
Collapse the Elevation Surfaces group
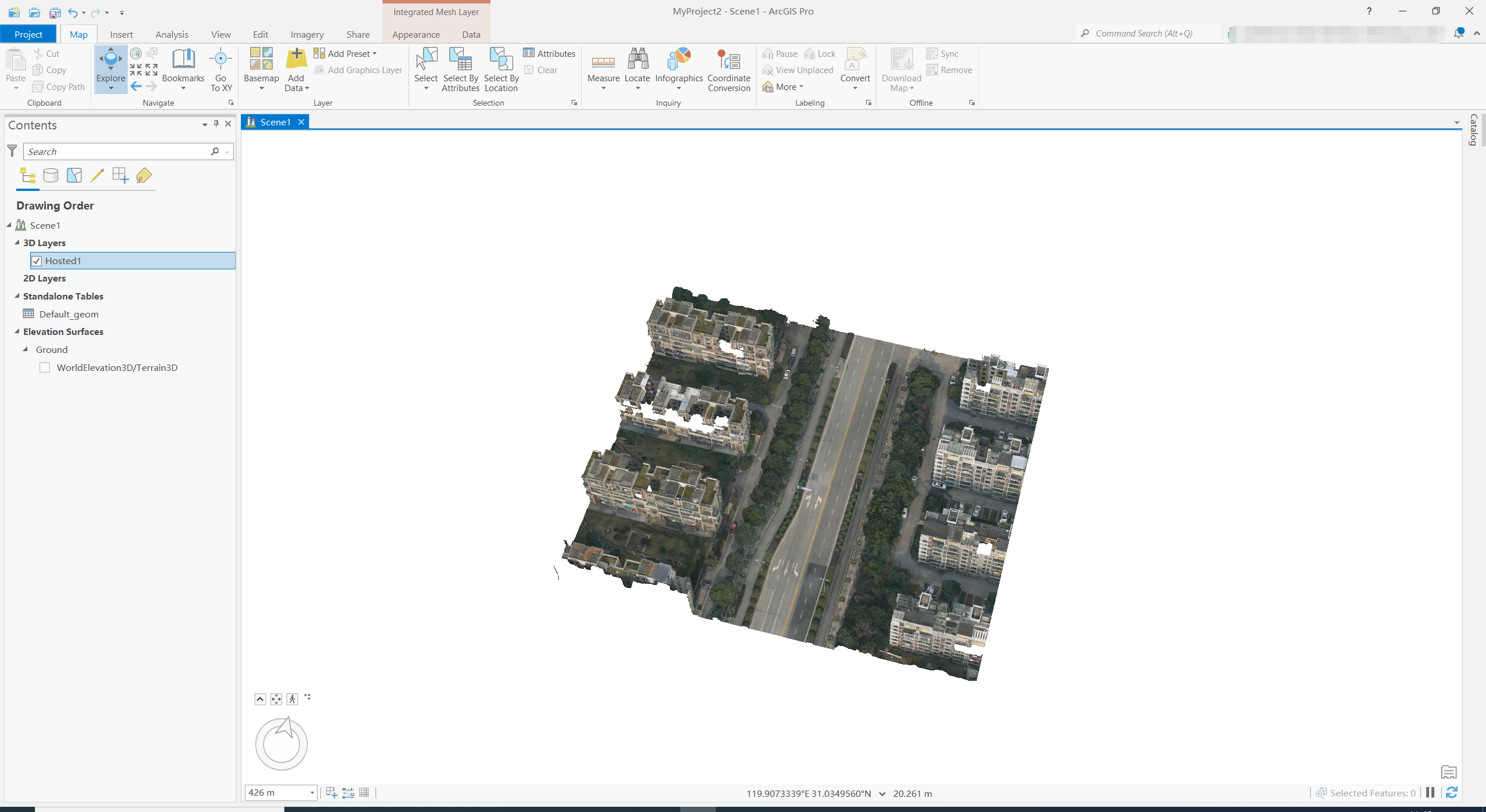[17, 331]
